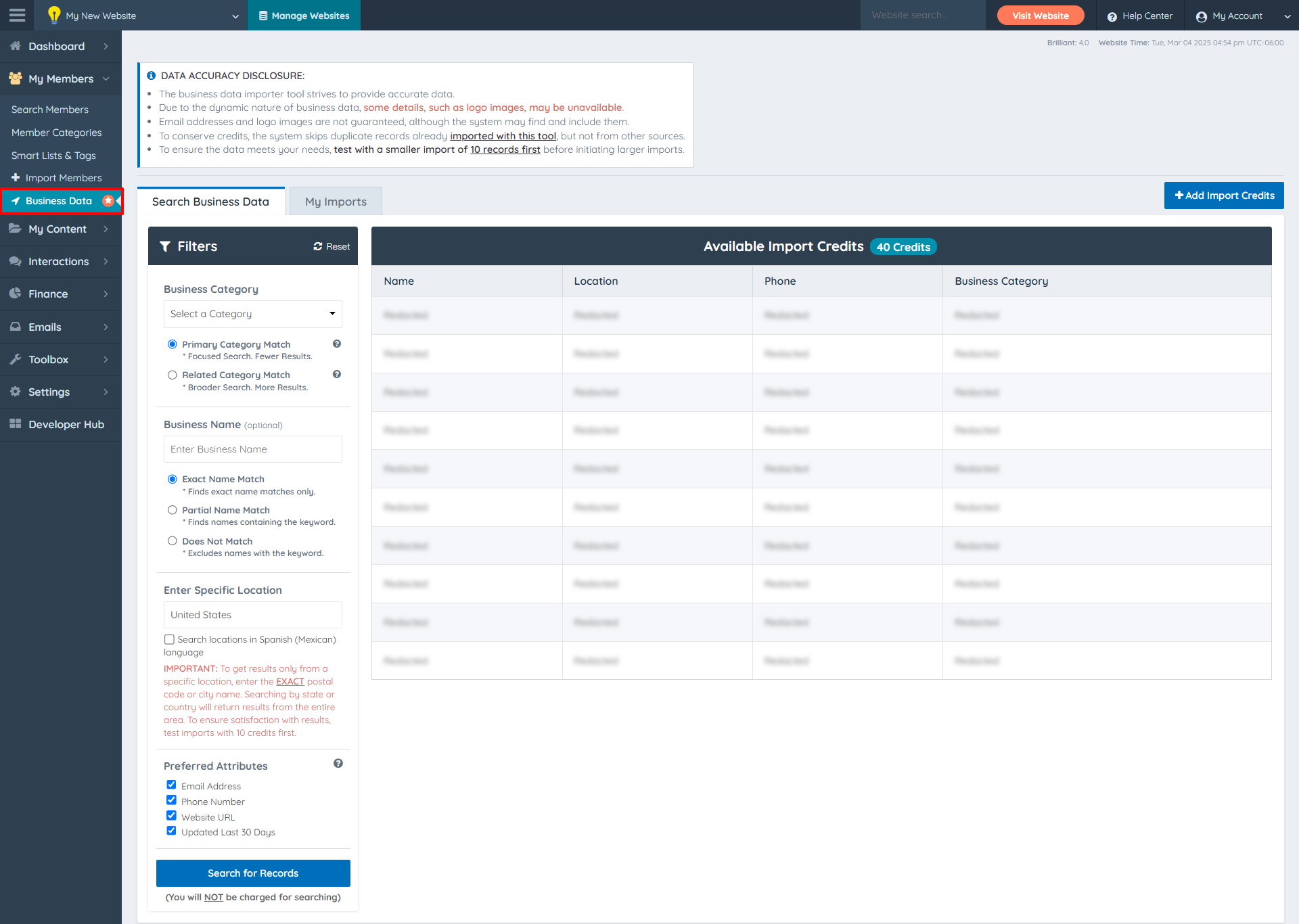
Task: Click the Add Import Credits button
Action: [x=1223, y=195]
